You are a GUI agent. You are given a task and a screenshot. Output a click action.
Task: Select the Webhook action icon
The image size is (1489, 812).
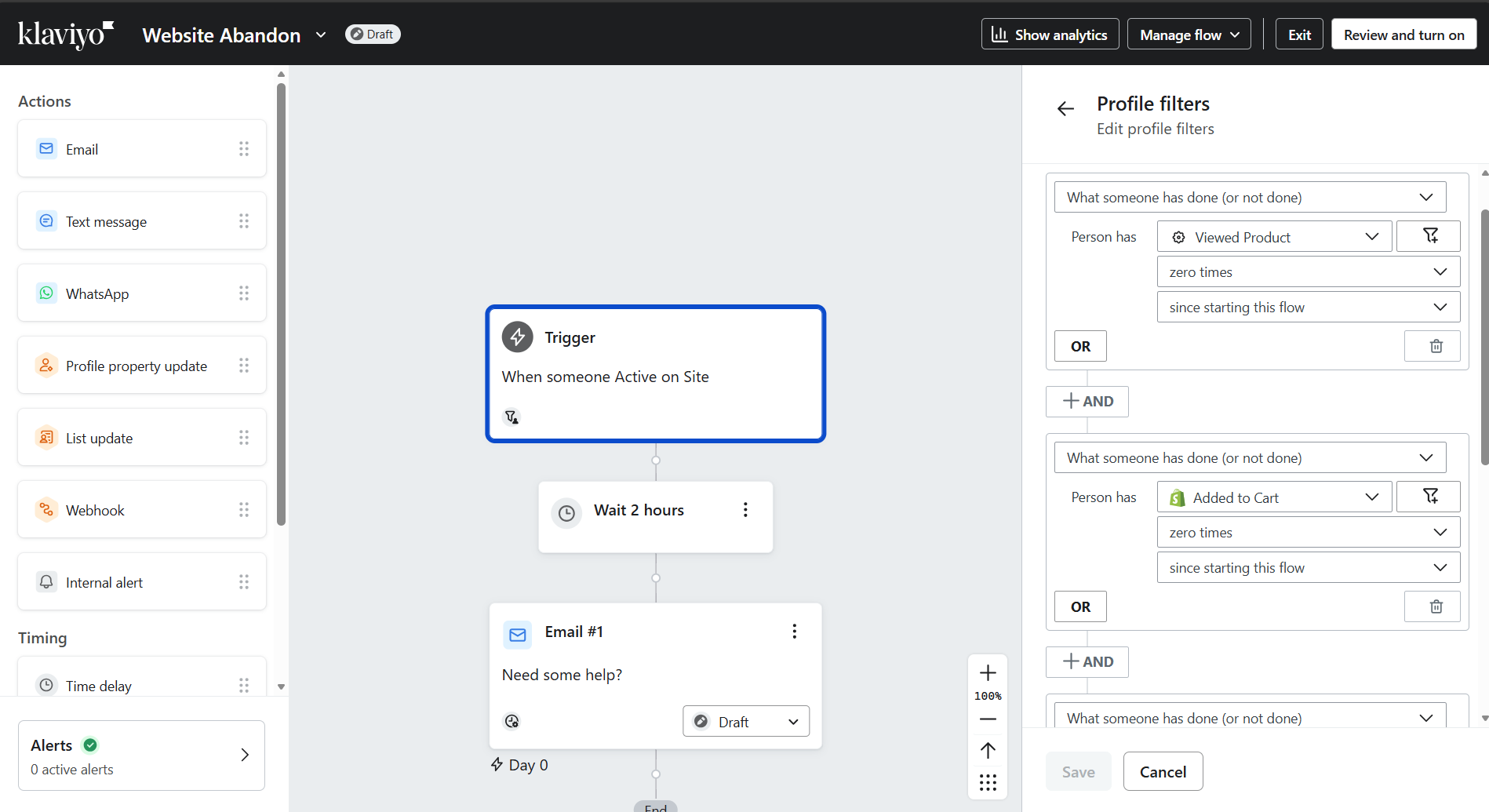pos(46,509)
